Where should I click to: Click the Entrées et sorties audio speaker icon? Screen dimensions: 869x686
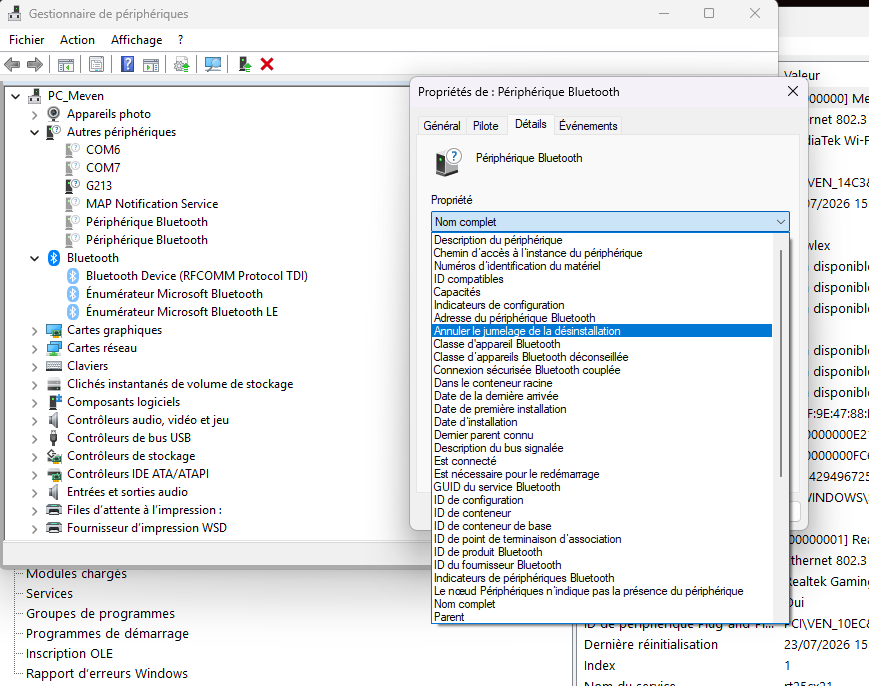coord(54,492)
